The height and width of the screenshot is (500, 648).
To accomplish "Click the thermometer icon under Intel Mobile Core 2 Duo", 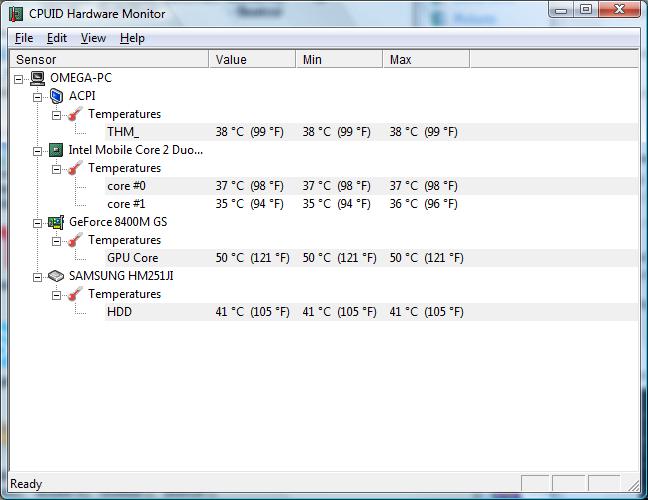I will (x=75, y=168).
